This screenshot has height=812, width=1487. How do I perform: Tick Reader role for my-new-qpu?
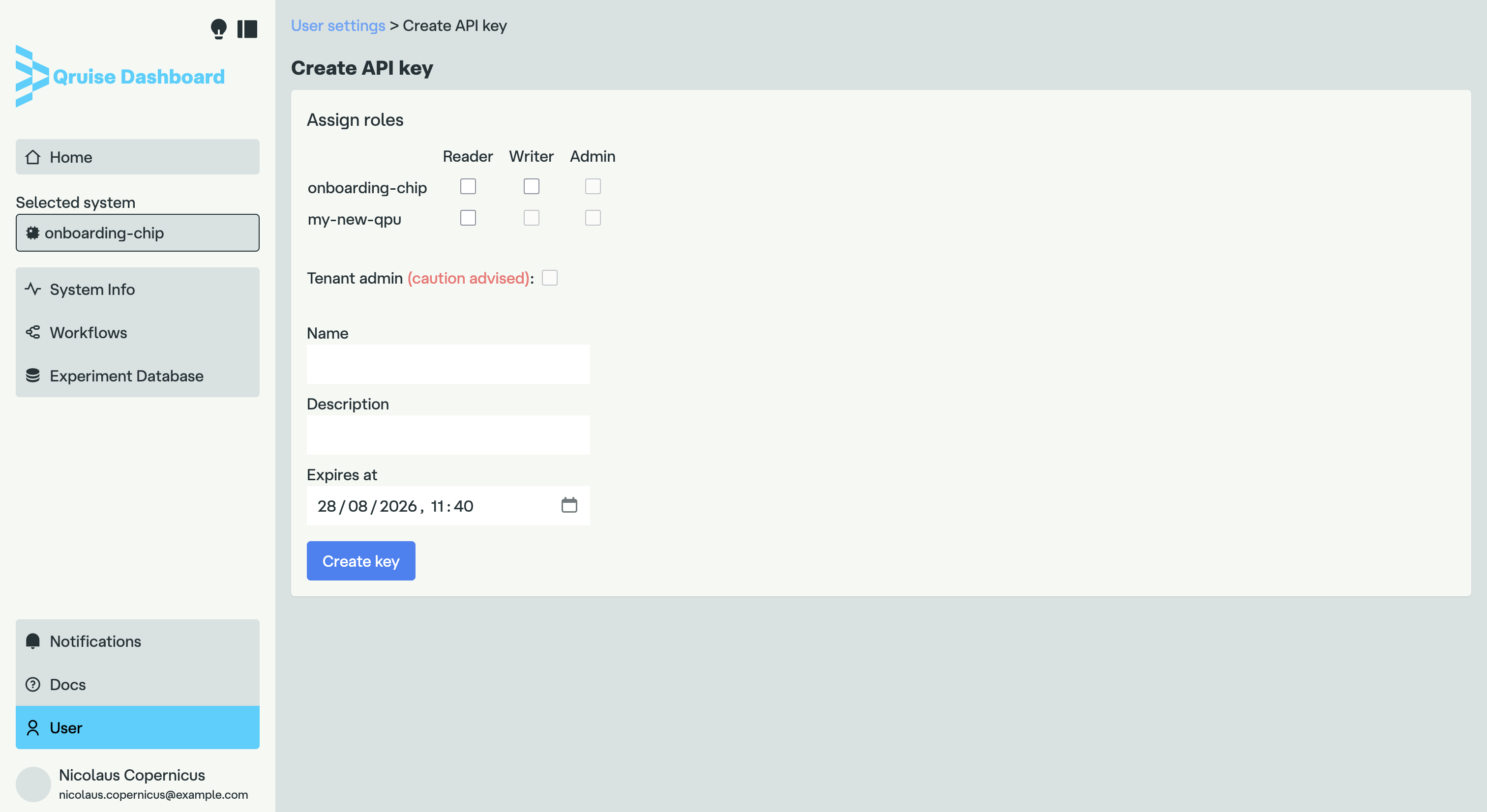pos(468,218)
